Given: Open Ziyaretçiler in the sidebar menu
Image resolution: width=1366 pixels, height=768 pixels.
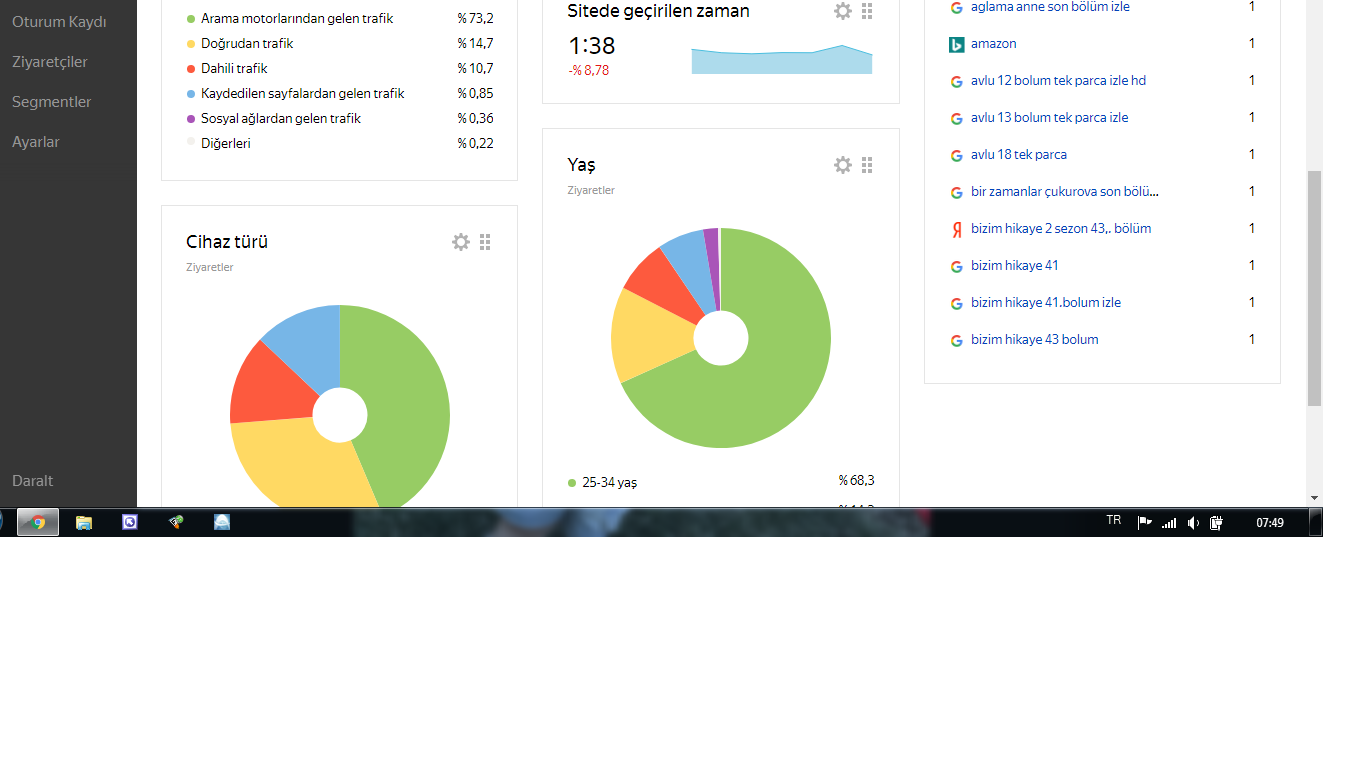Looking at the screenshot, I should pyautogui.click(x=50, y=62).
